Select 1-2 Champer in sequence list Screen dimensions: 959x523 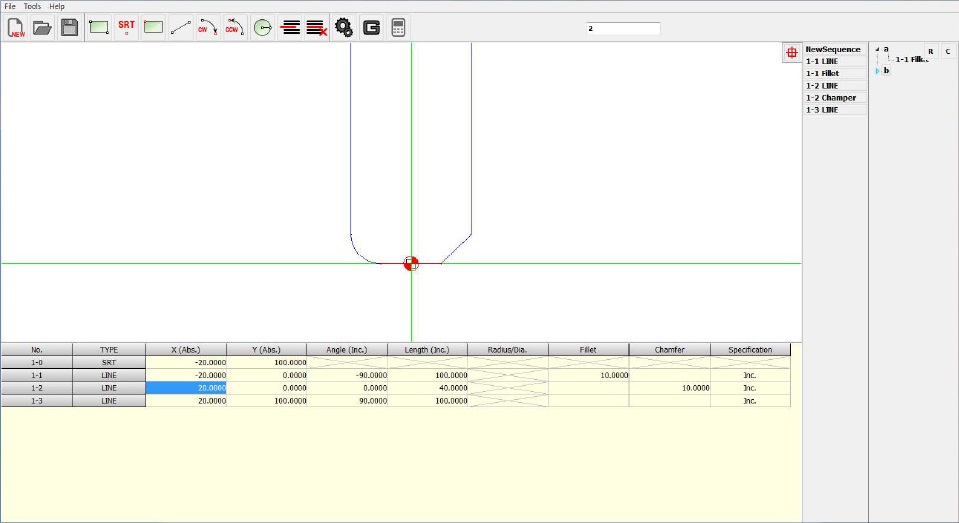click(x=835, y=98)
